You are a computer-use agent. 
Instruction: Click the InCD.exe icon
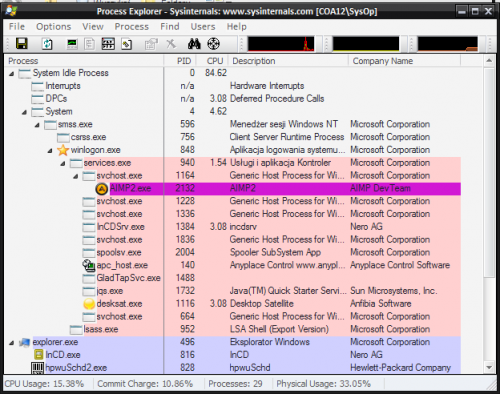click(39, 355)
